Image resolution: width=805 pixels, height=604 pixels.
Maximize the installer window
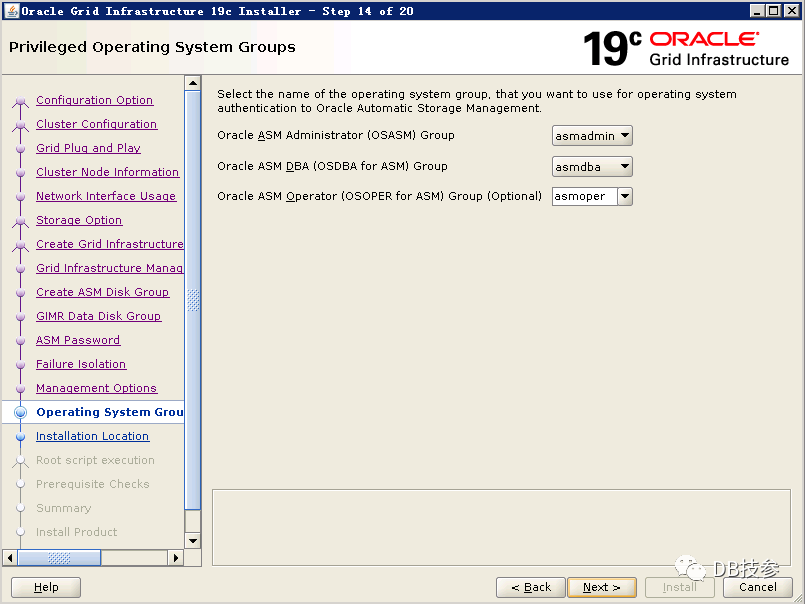click(774, 11)
